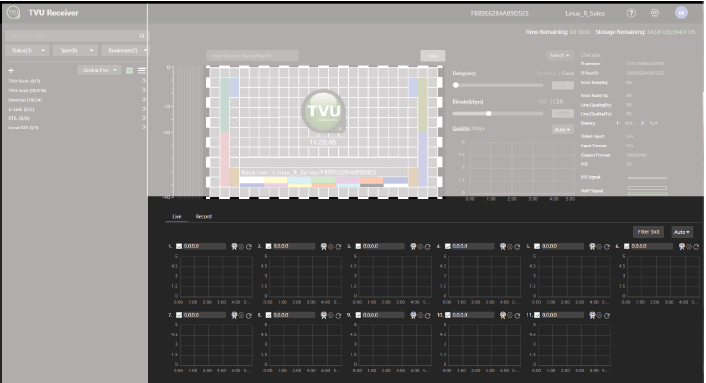Screen dimensions: 706x383
Task: Click the search magnifier icon
Action: pos(142,36)
